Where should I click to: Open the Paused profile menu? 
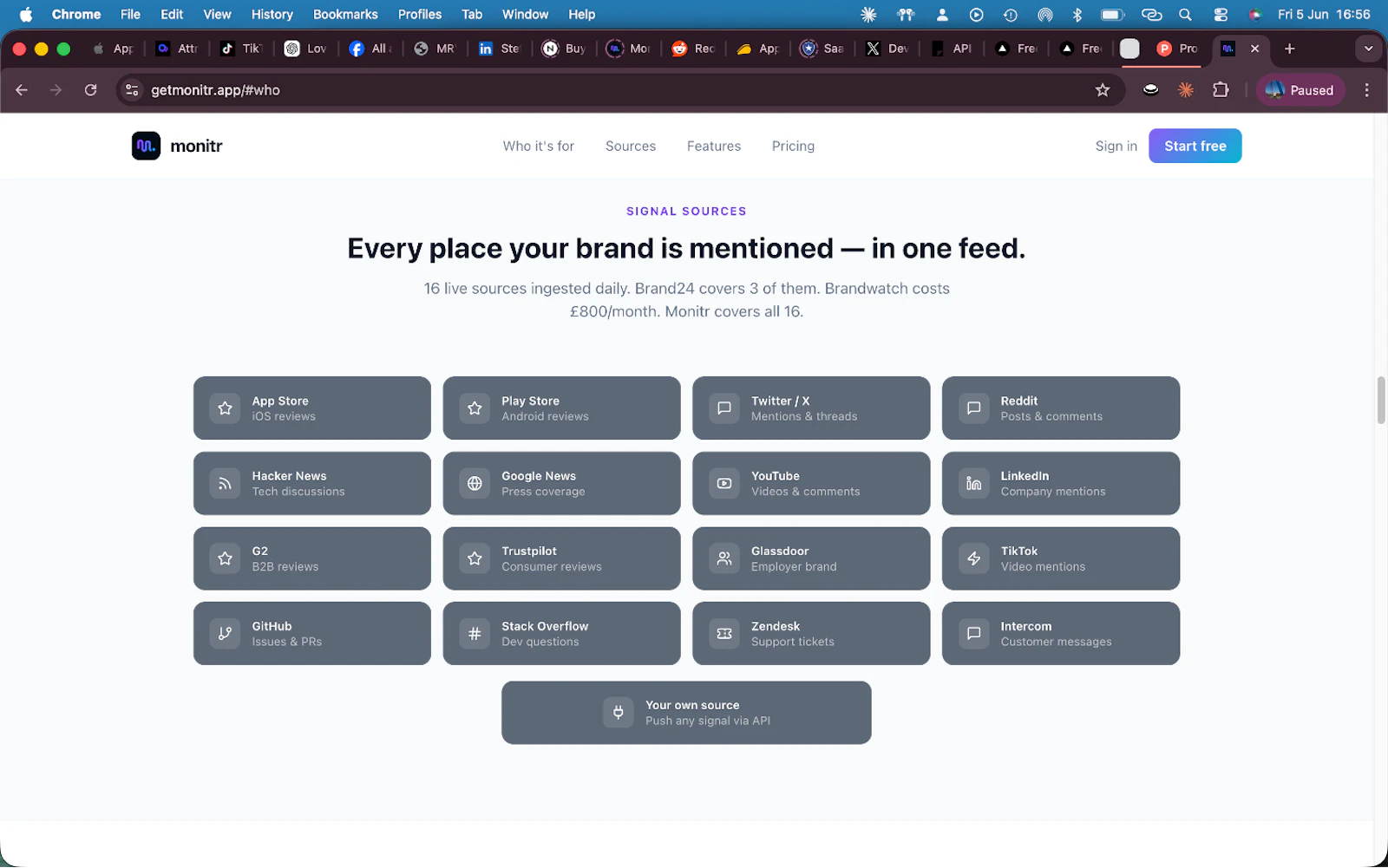(x=1300, y=90)
